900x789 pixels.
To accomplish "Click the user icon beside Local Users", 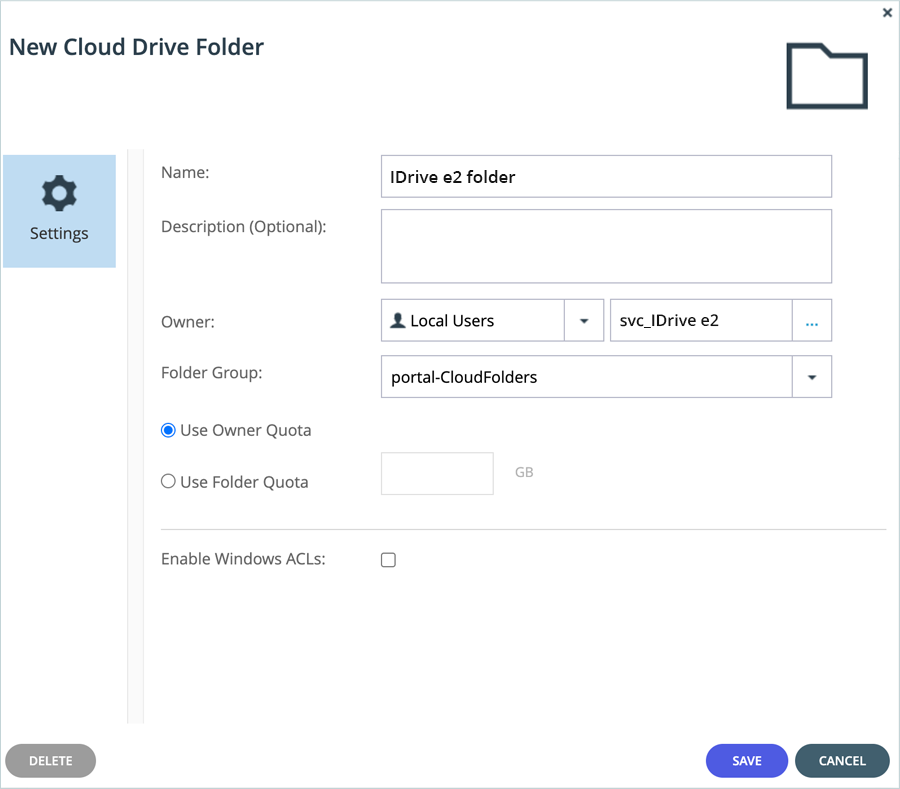I will 397,321.
